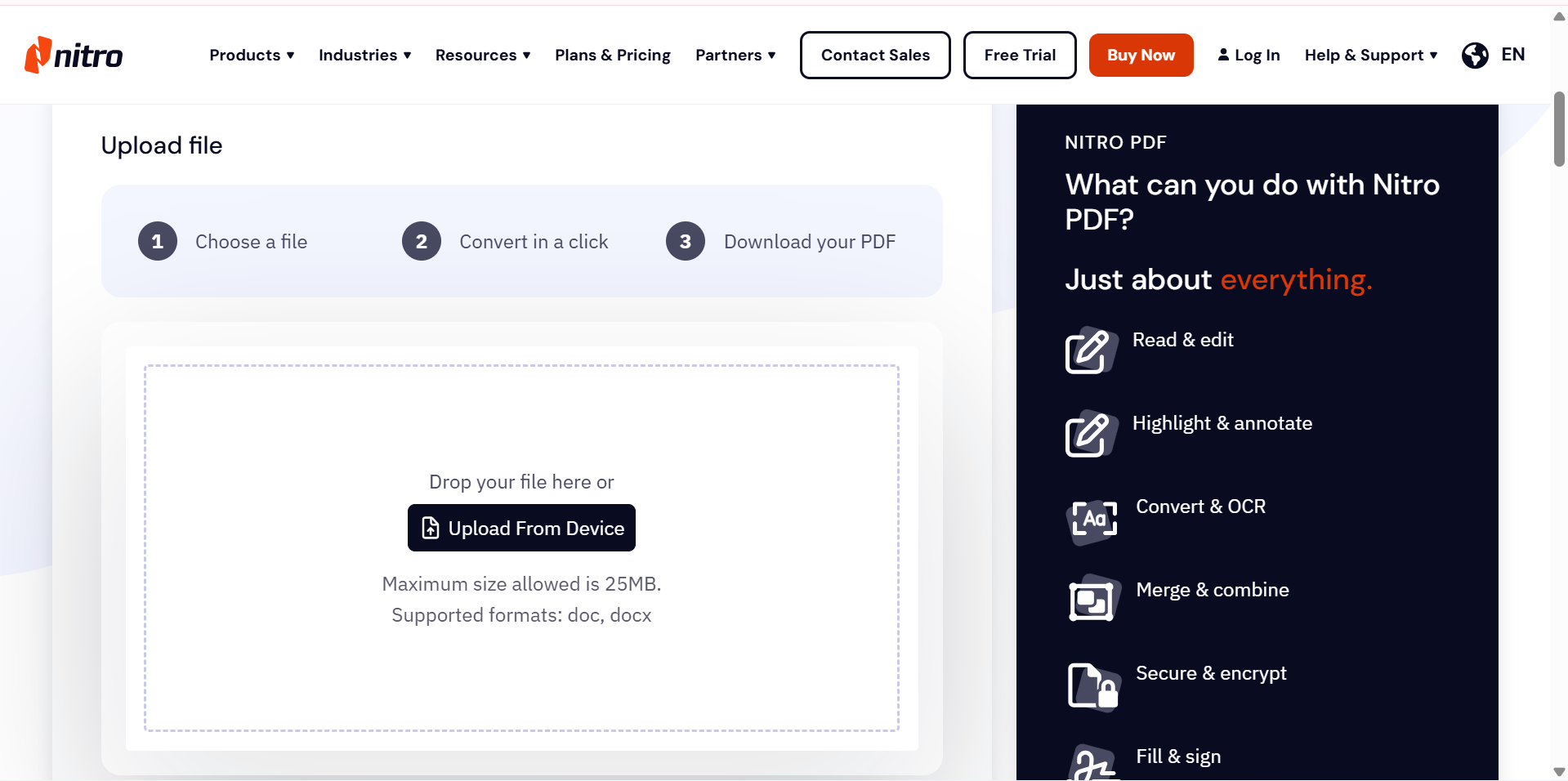Click the globe language icon
1568x781 pixels.
pyautogui.click(x=1475, y=55)
